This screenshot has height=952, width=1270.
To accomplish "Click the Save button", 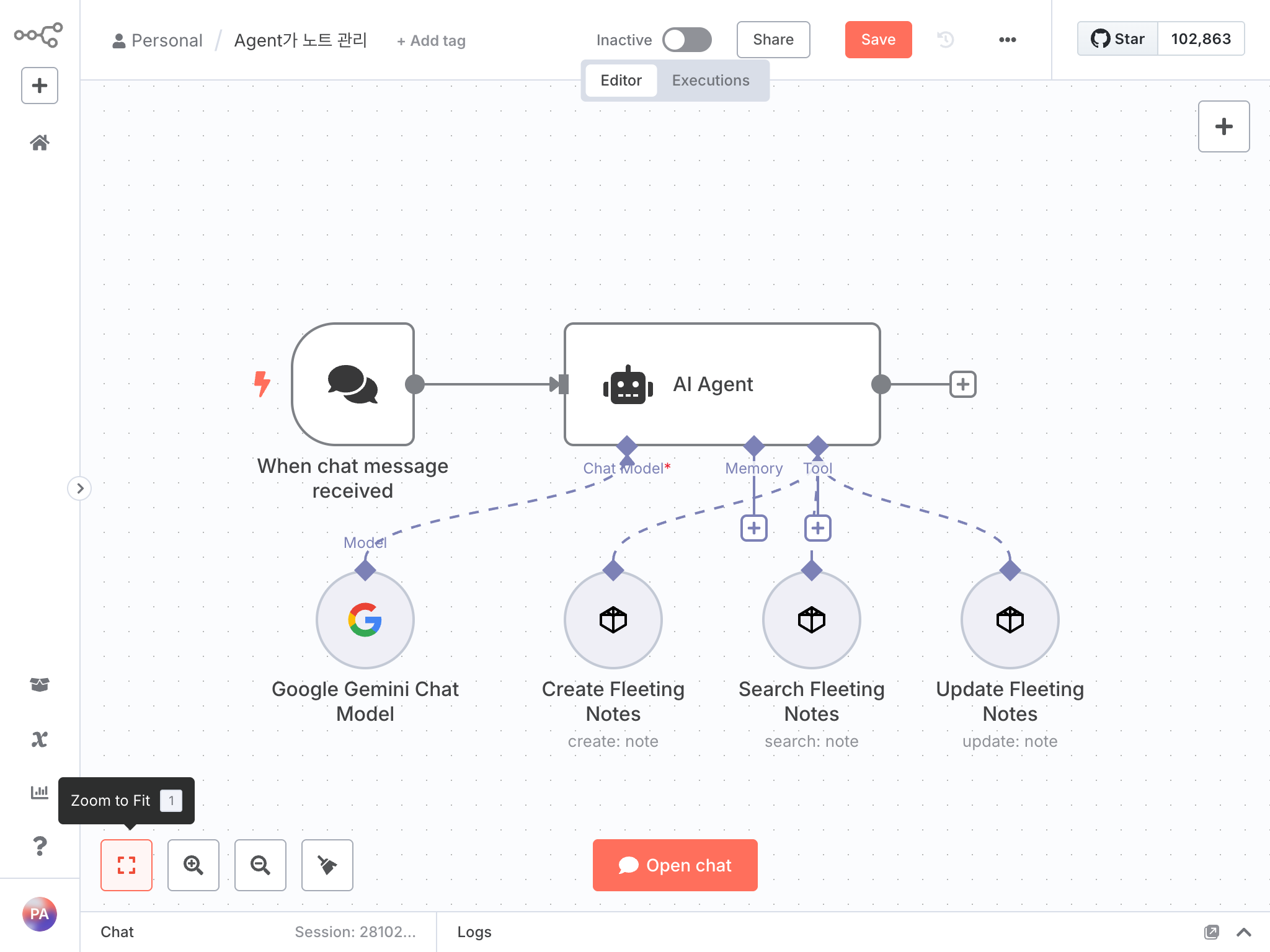I will (x=878, y=40).
